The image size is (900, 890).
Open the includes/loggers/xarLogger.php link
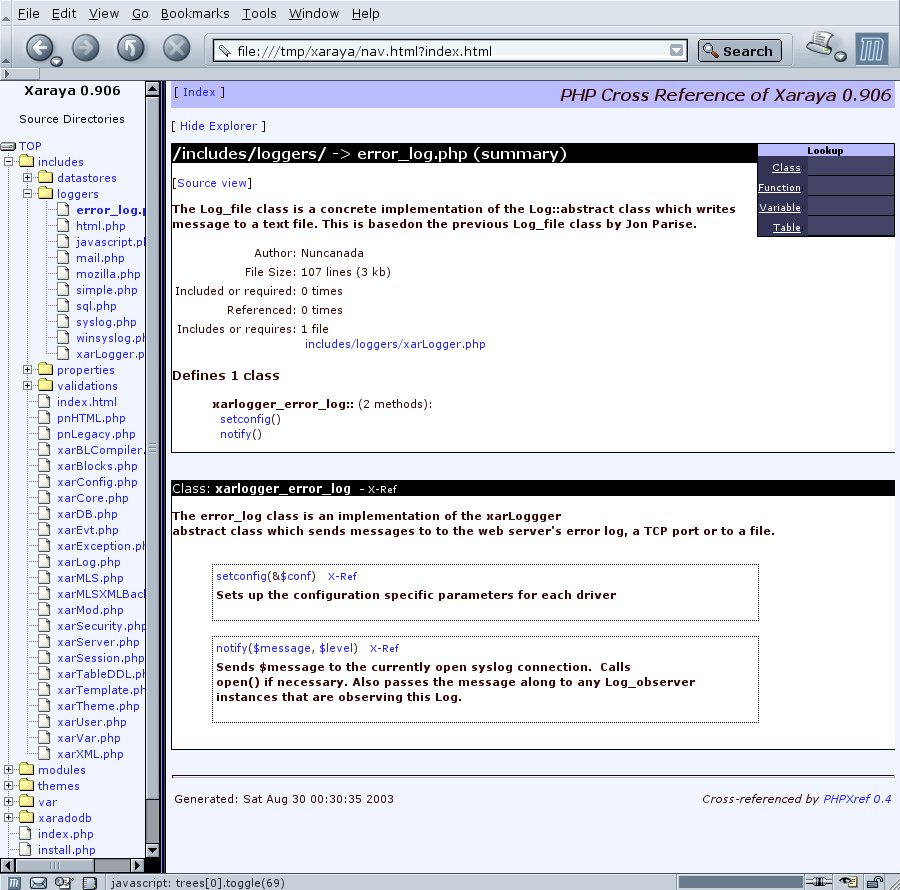click(395, 344)
